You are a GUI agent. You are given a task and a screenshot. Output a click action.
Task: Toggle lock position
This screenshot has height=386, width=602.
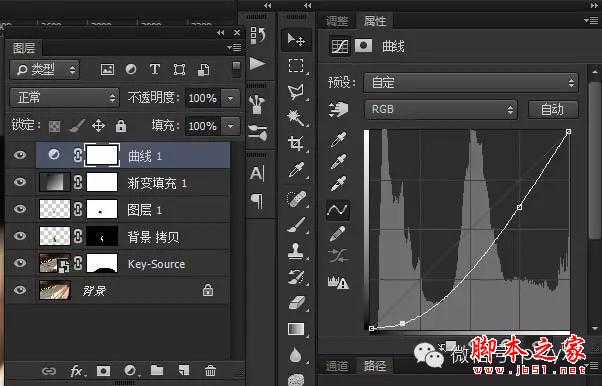(x=99, y=126)
